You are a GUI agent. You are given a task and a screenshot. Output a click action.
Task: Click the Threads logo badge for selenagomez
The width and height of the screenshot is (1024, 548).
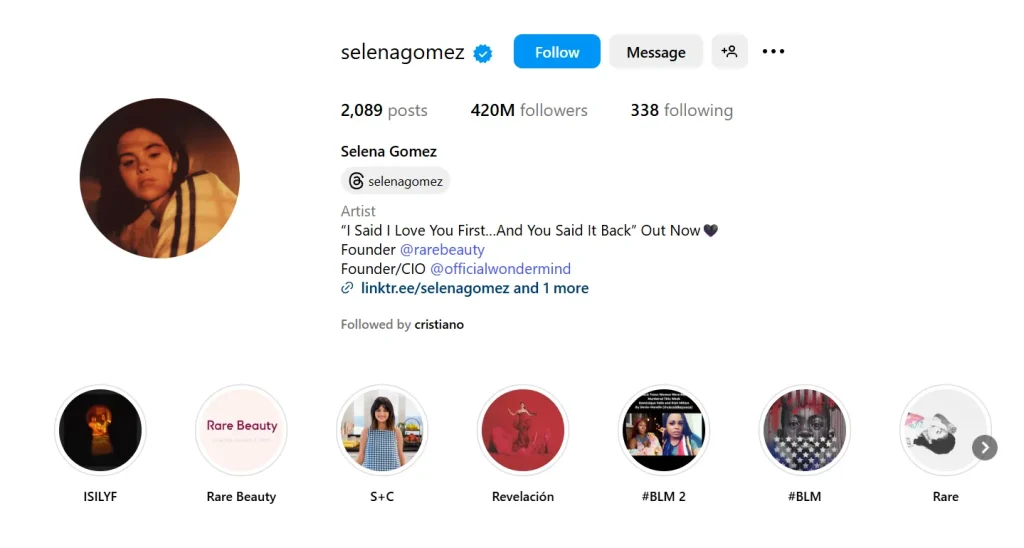coord(395,181)
